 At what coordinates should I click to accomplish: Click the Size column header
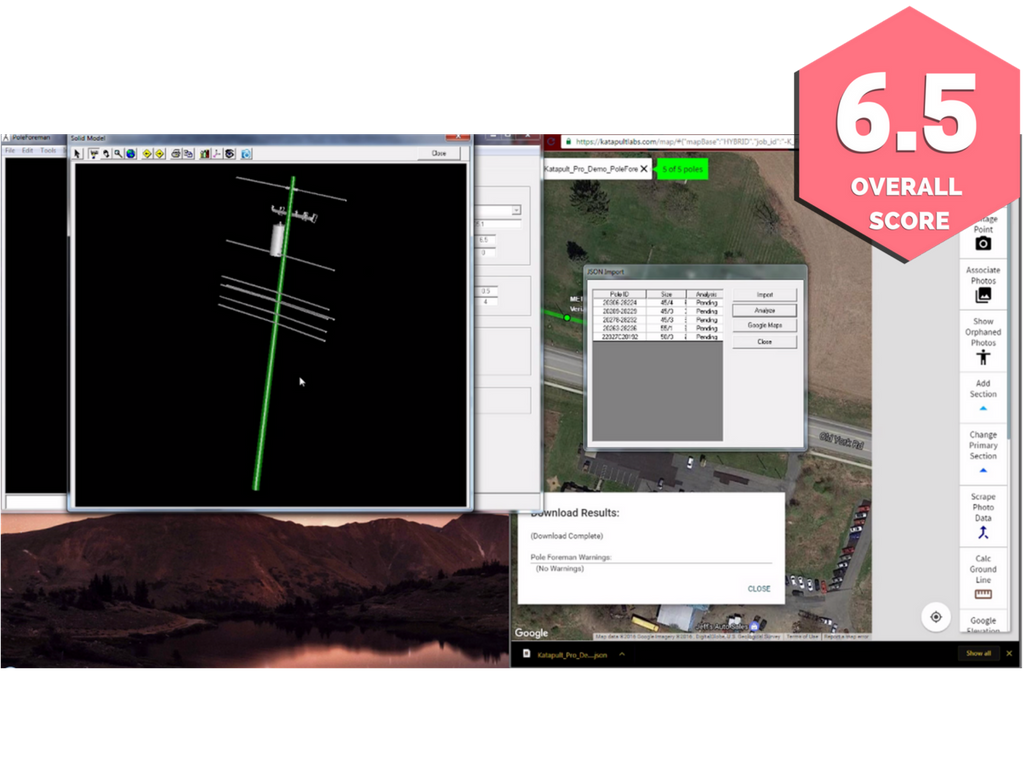(x=666, y=295)
